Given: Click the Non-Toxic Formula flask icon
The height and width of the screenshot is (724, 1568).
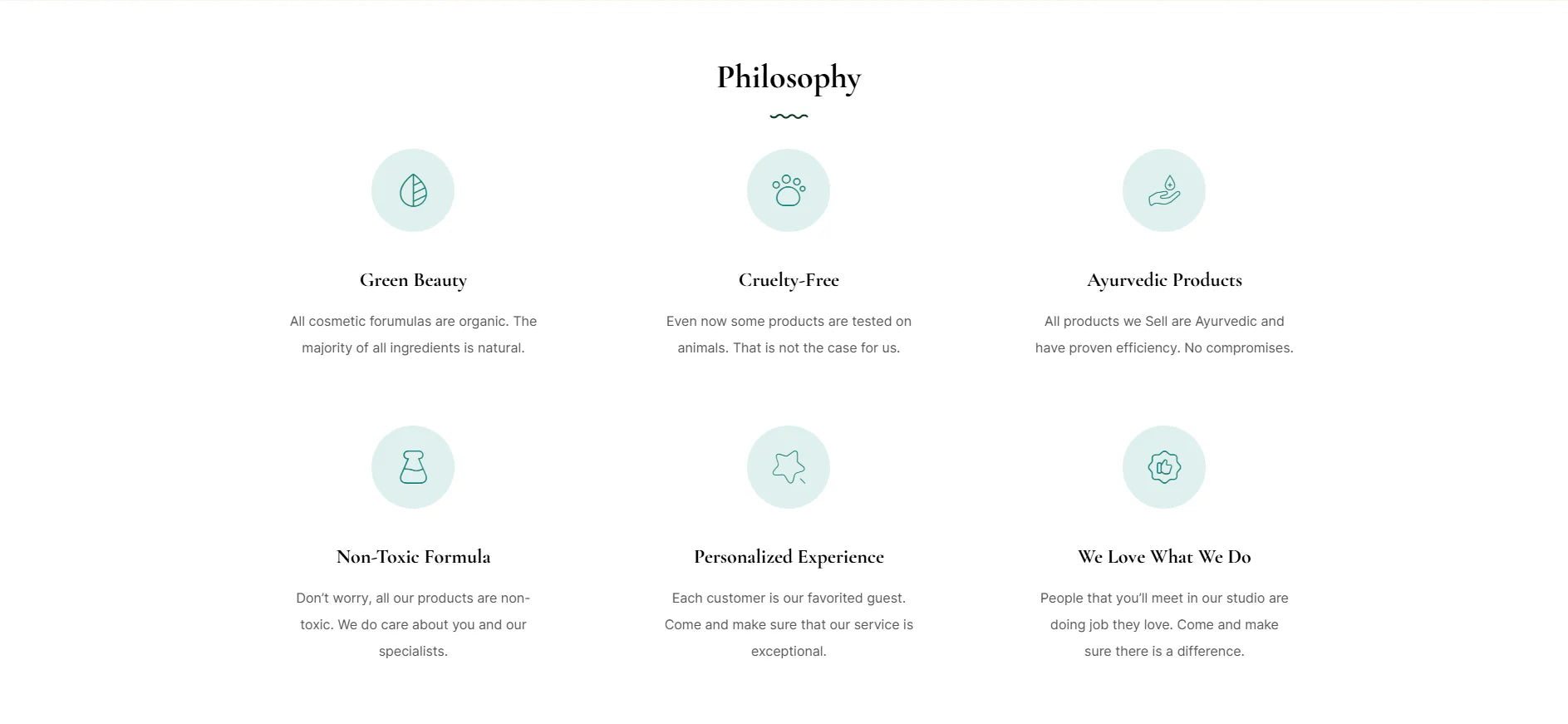Looking at the screenshot, I should 413,467.
